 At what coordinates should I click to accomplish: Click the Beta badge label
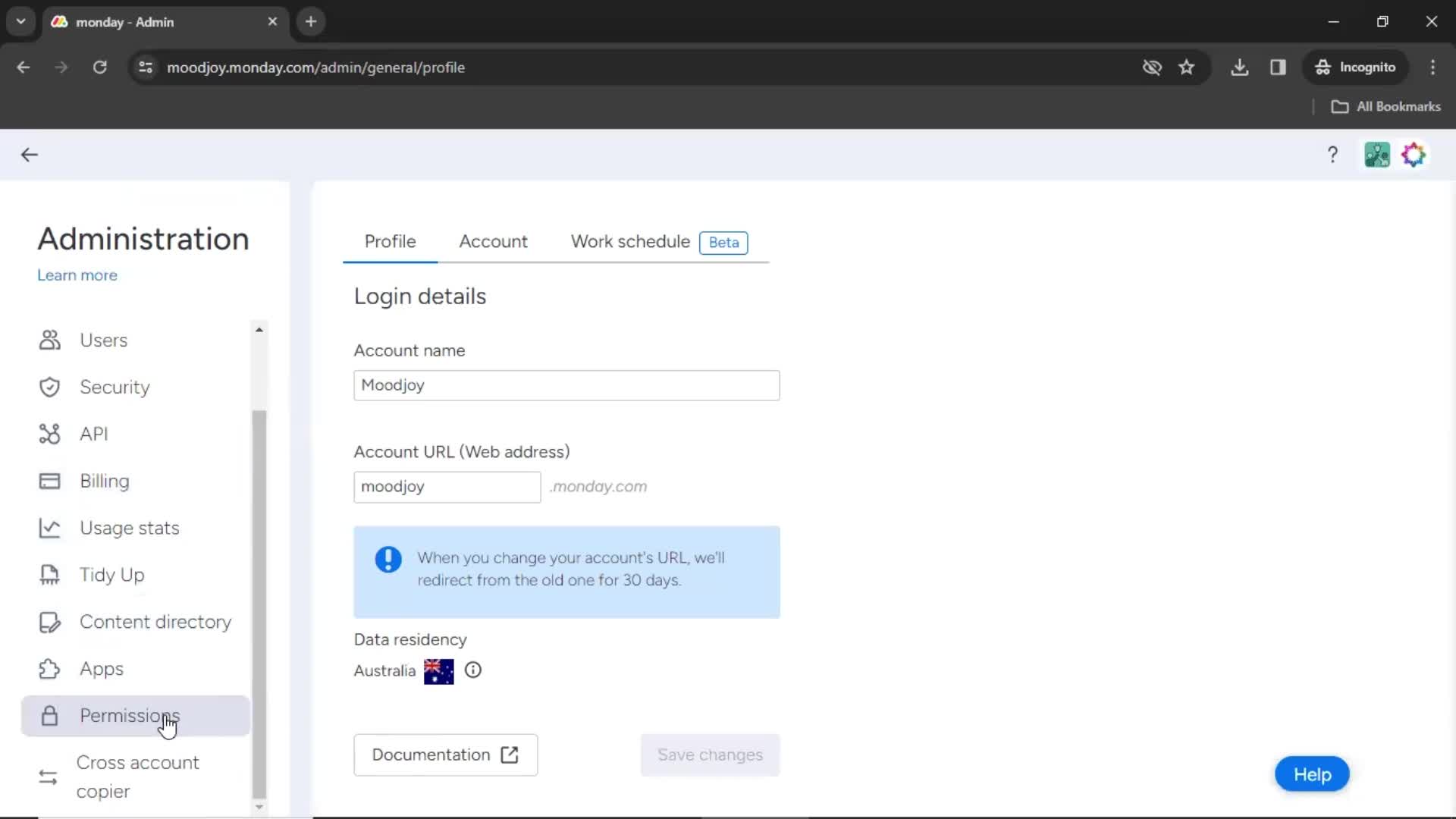click(x=723, y=243)
